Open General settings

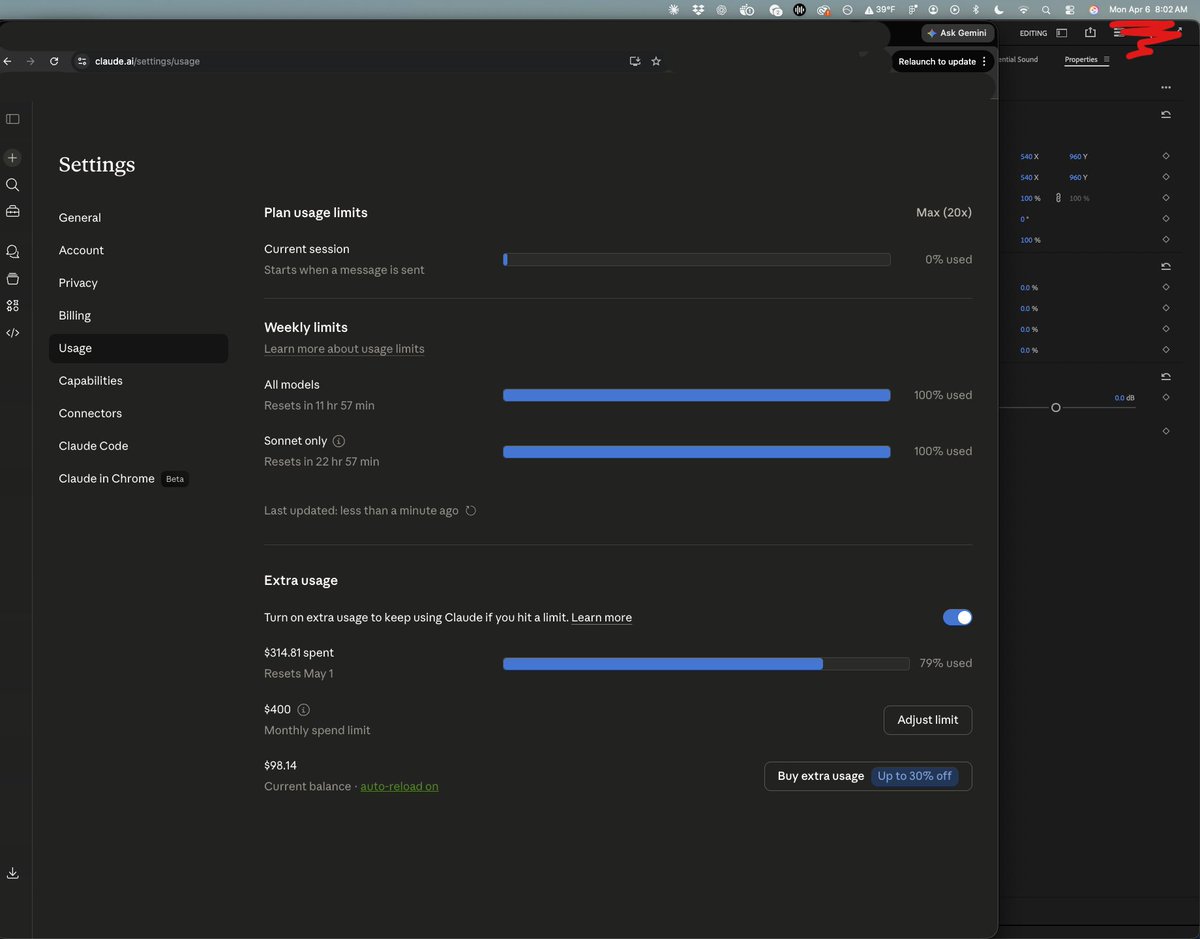tap(138, 218)
